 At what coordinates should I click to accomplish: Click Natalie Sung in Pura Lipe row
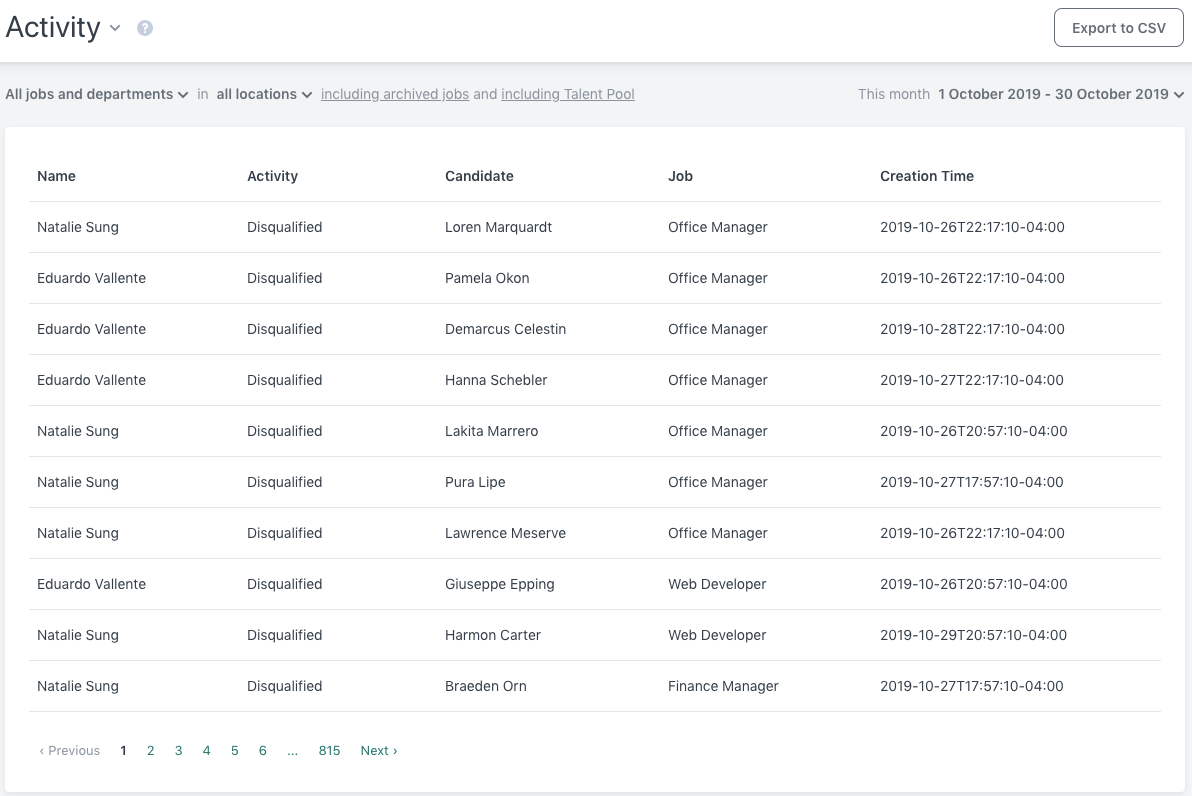78,482
